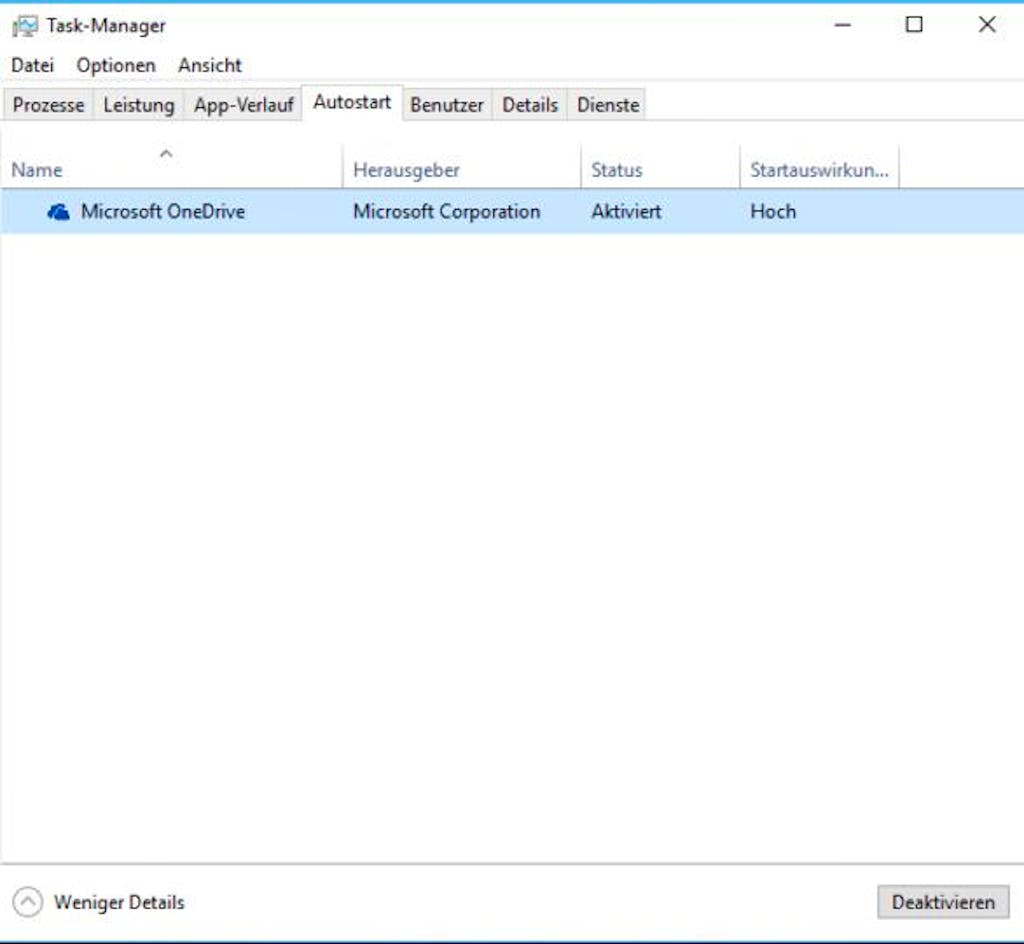Click the Weniger Details label

point(120,902)
